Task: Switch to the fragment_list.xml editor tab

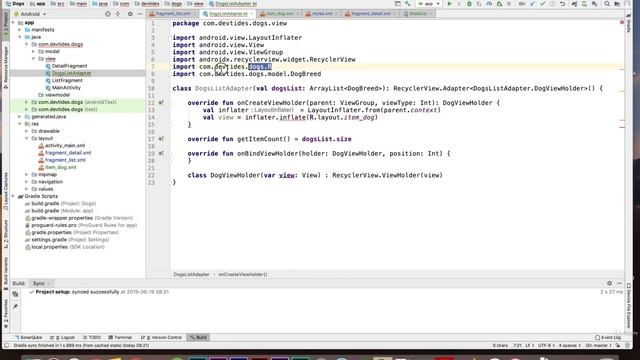Action: (x=173, y=14)
